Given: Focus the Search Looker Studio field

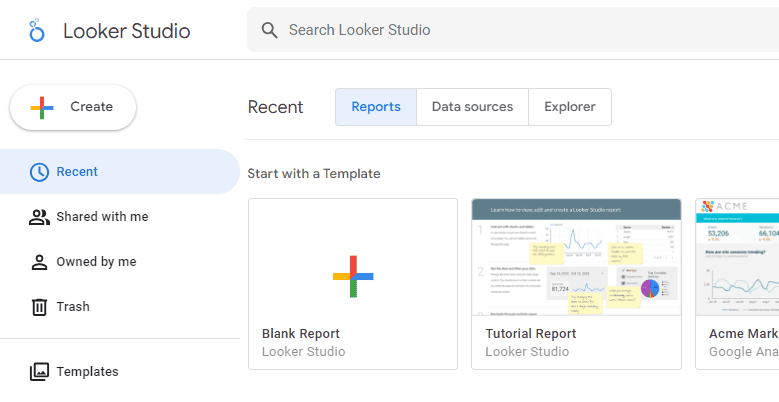Looking at the screenshot, I should tap(513, 30).
